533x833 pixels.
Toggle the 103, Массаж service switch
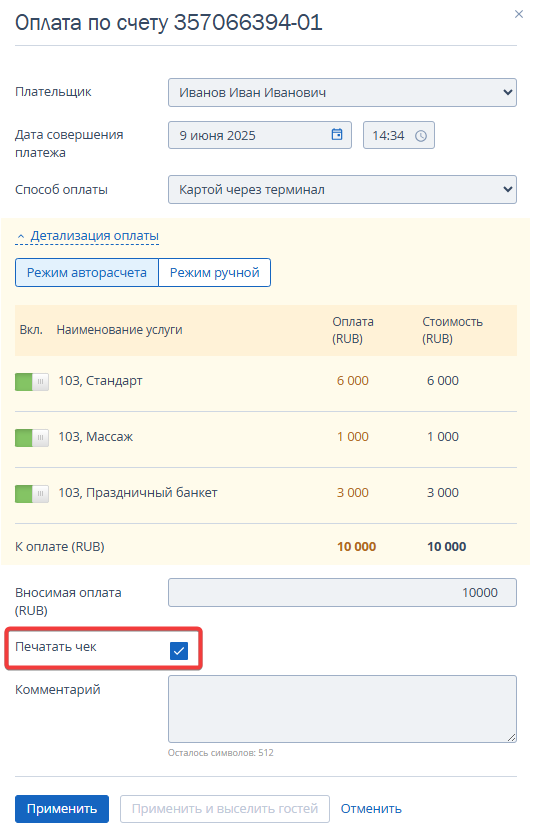(x=32, y=438)
